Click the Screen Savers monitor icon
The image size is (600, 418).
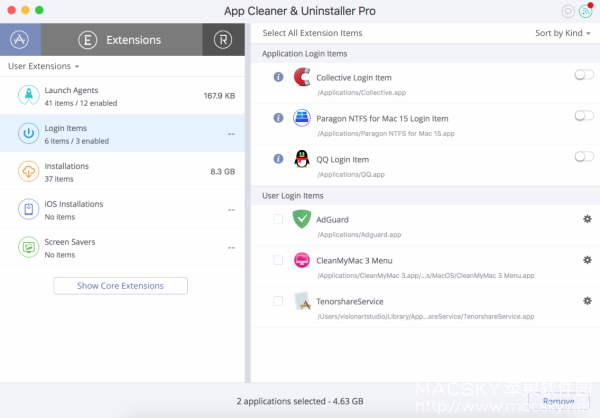pos(29,247)
